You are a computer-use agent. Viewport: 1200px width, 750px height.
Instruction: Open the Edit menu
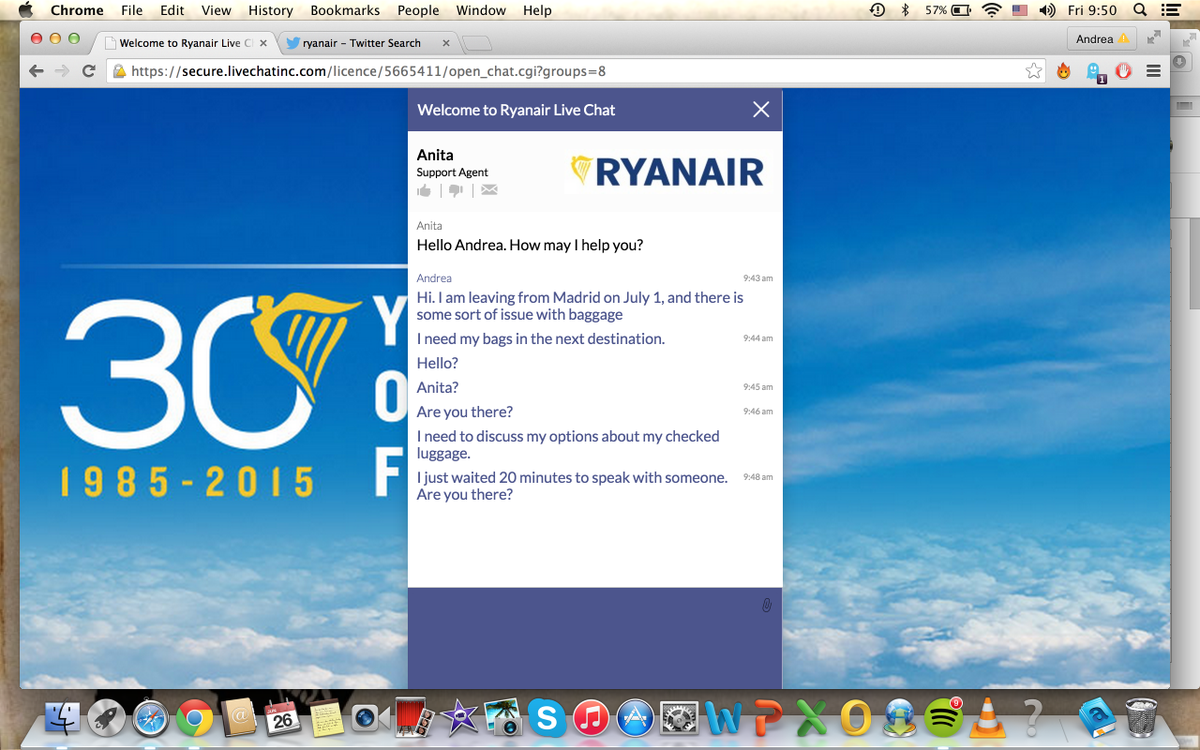tap(172, 10)
